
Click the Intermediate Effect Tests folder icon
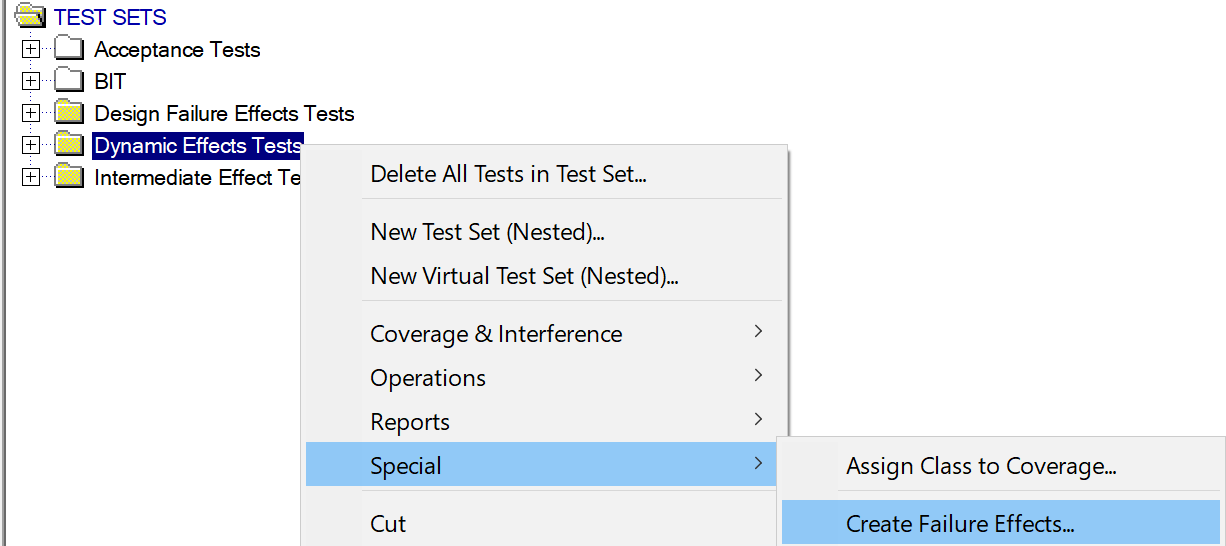click(x=69, y=176)
